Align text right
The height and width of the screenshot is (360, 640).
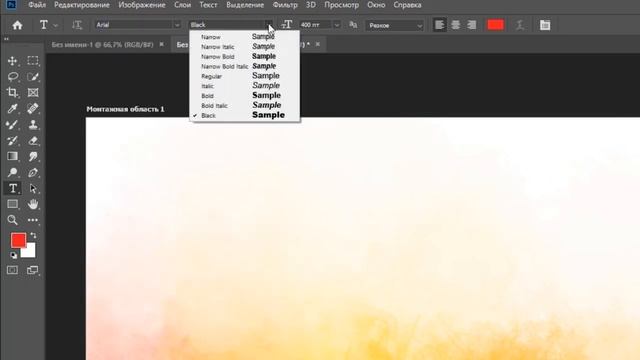[x=471, y=25]
